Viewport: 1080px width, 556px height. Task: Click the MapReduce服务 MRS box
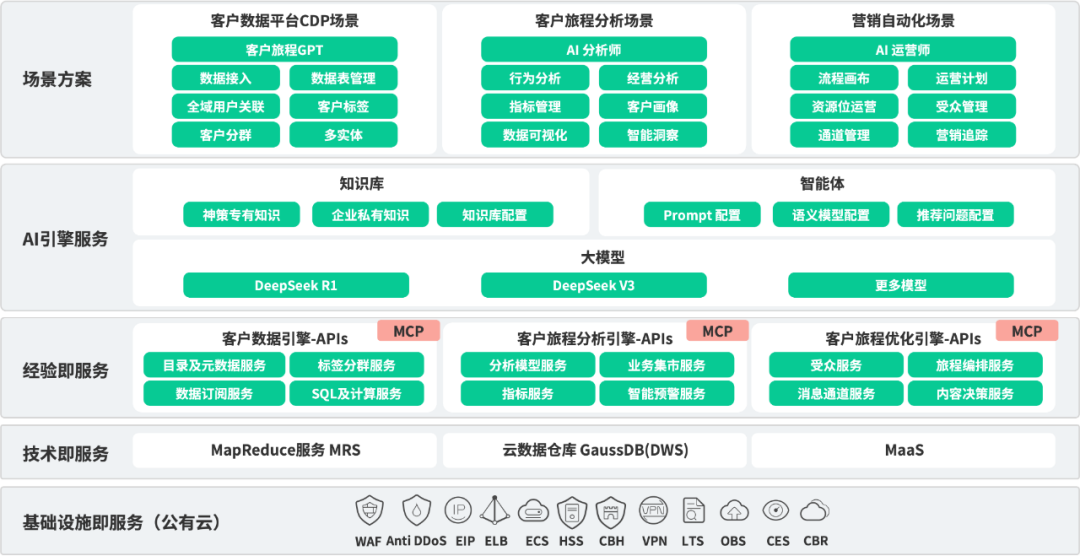[x=284, y=451]
